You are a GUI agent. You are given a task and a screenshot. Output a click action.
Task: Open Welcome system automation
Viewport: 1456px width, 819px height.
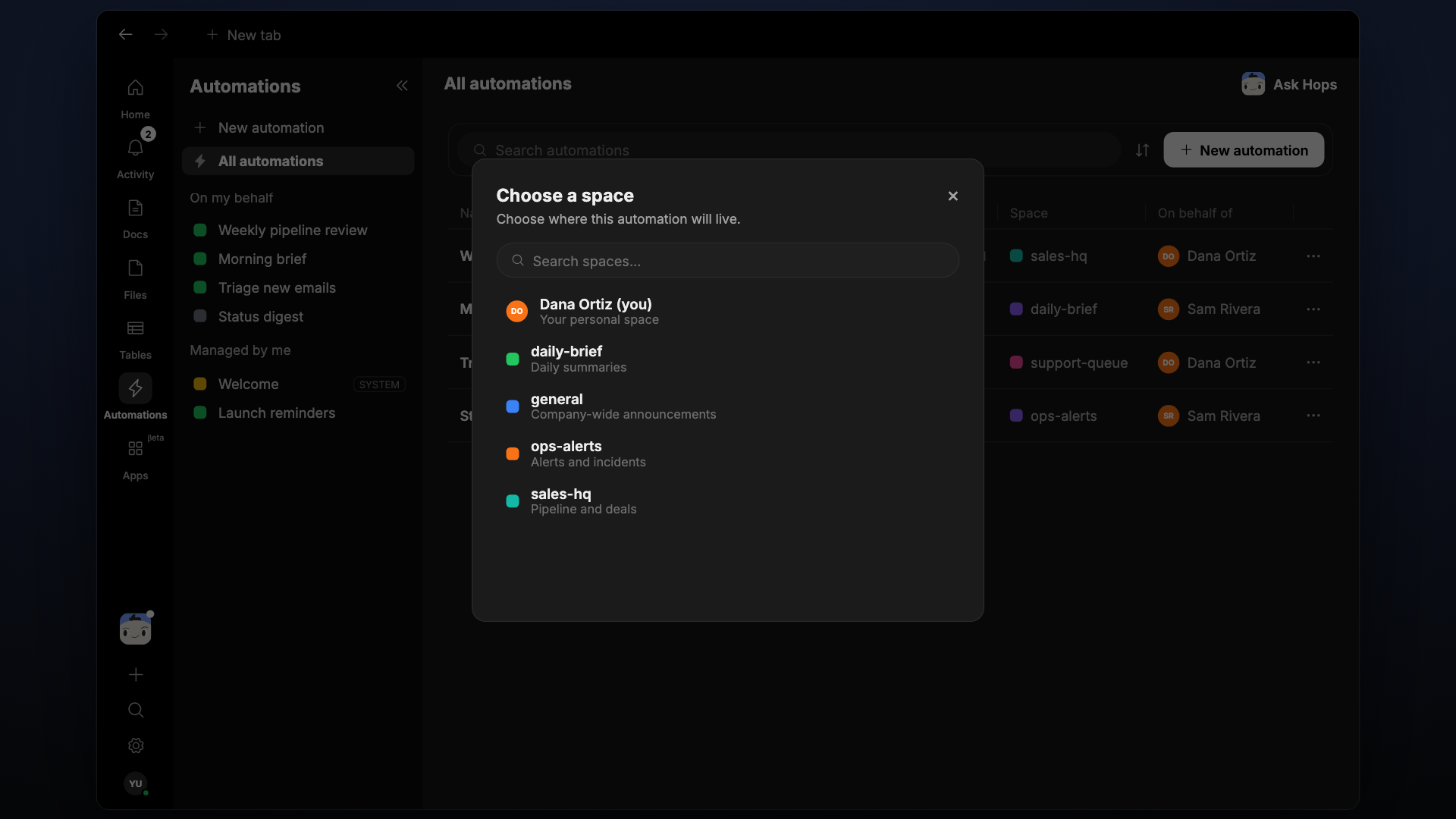point(298,384)
